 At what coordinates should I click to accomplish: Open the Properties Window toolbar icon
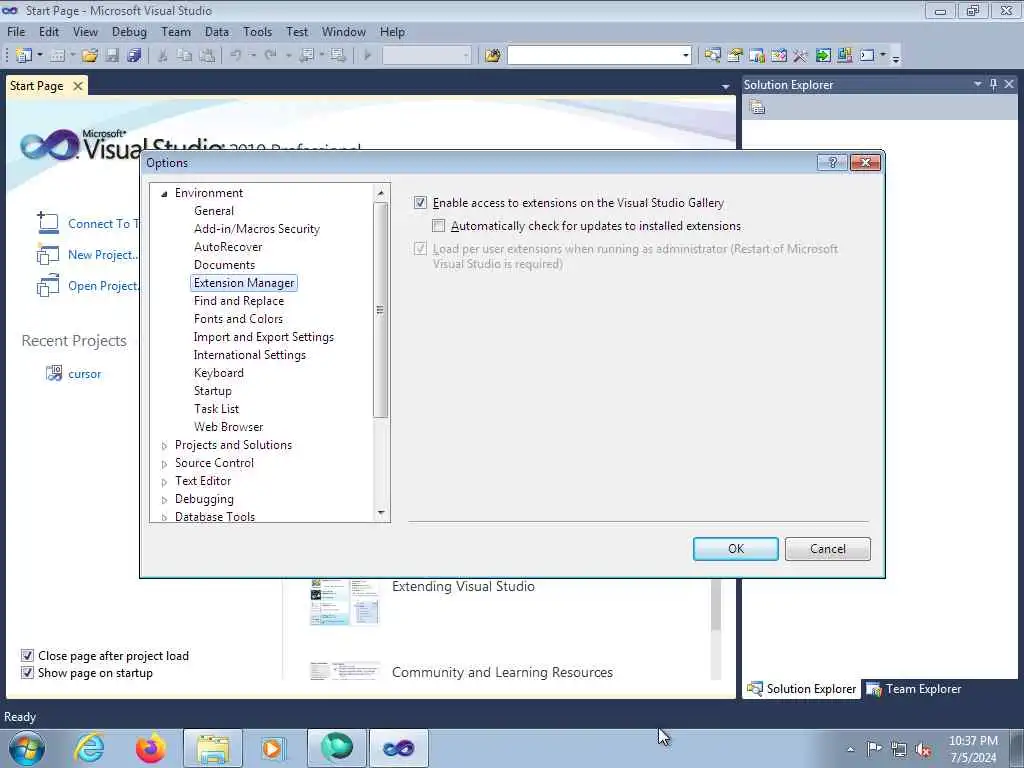(x=735, y=56)
